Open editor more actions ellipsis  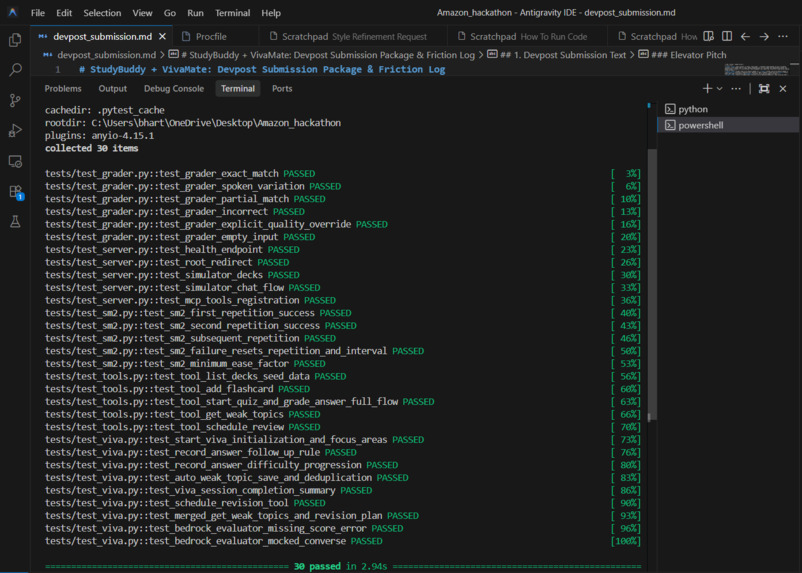pos(783,36)
